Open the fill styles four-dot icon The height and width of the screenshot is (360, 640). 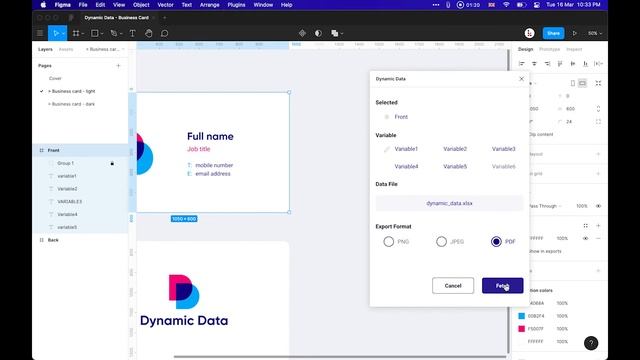pyautogui.click(x=586, y=226)
